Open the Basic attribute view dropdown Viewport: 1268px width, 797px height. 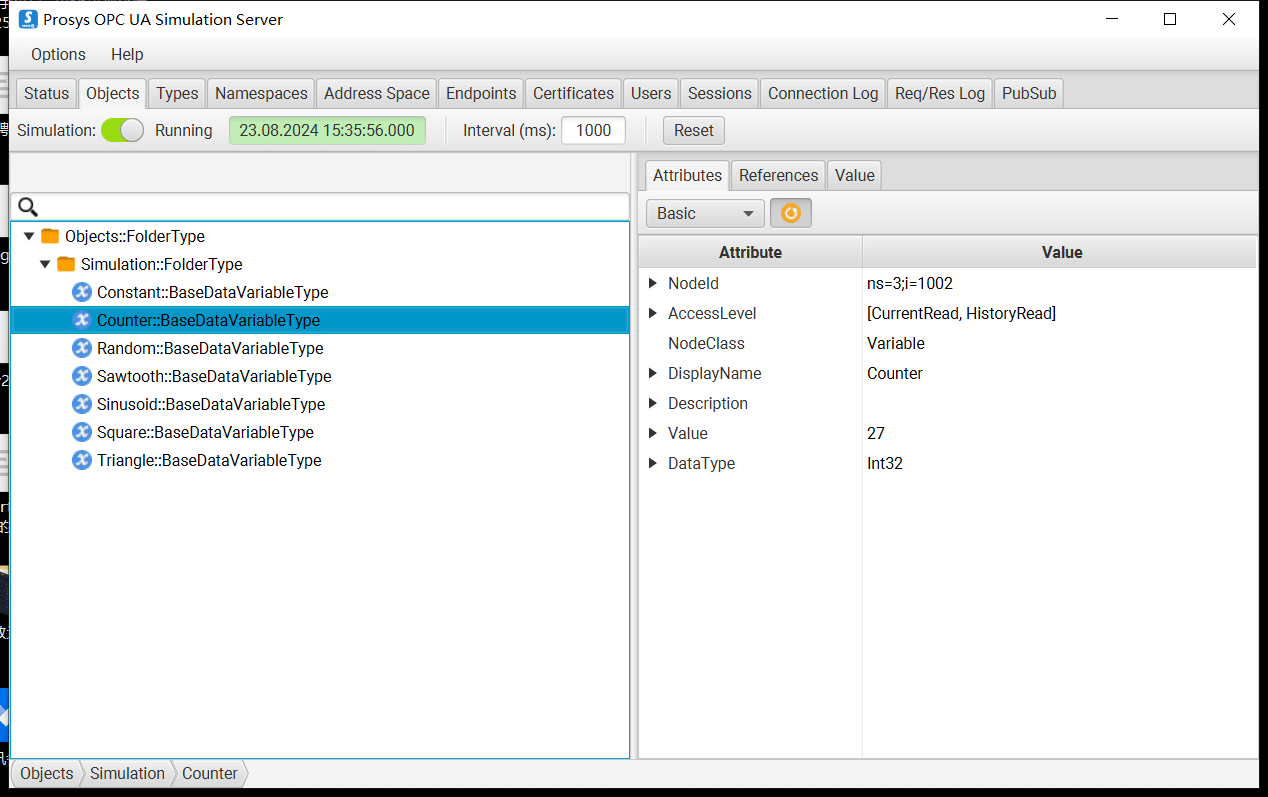(x=705, y=213)
